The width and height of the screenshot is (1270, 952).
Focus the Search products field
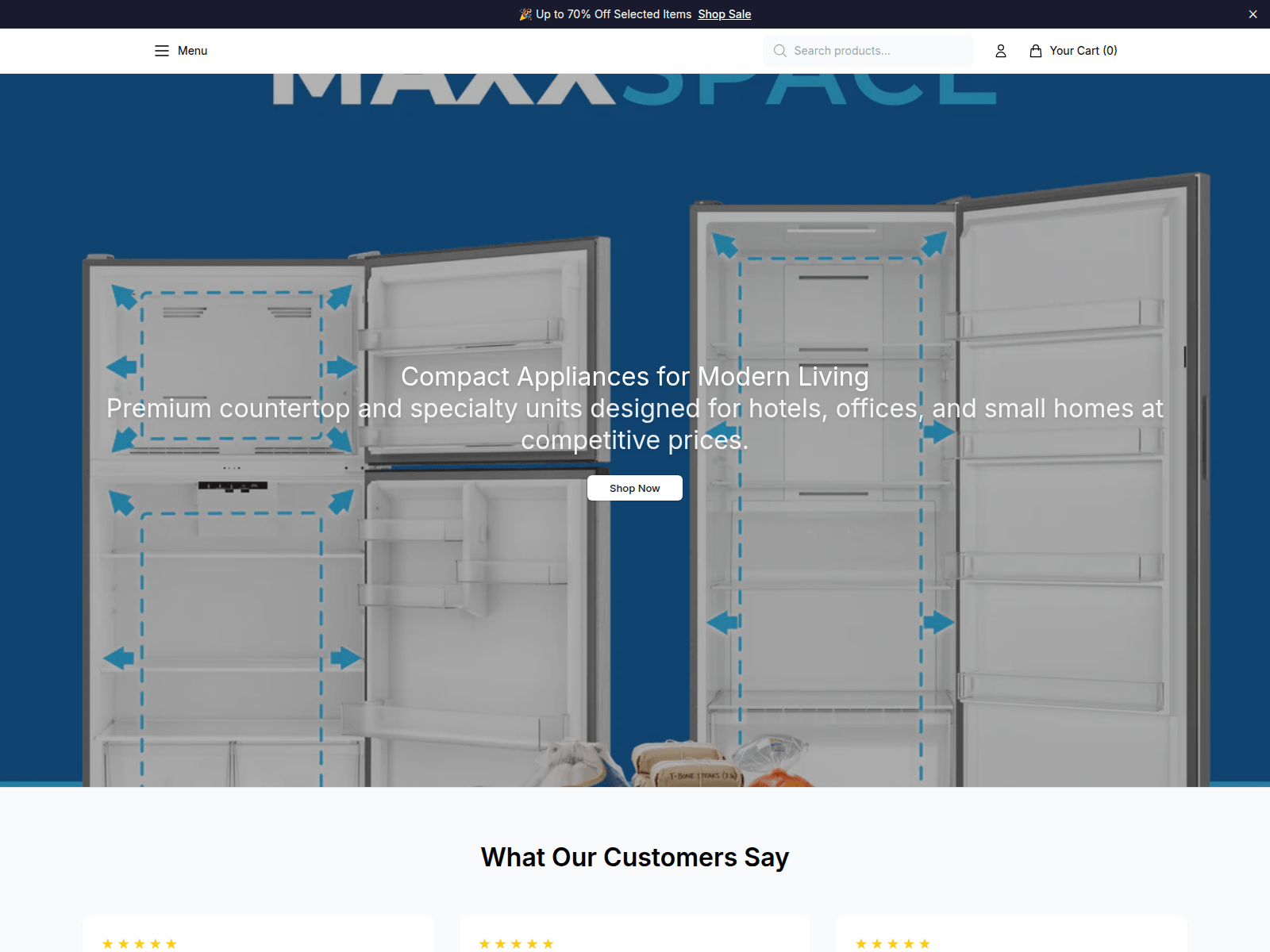tap(868, 51)
